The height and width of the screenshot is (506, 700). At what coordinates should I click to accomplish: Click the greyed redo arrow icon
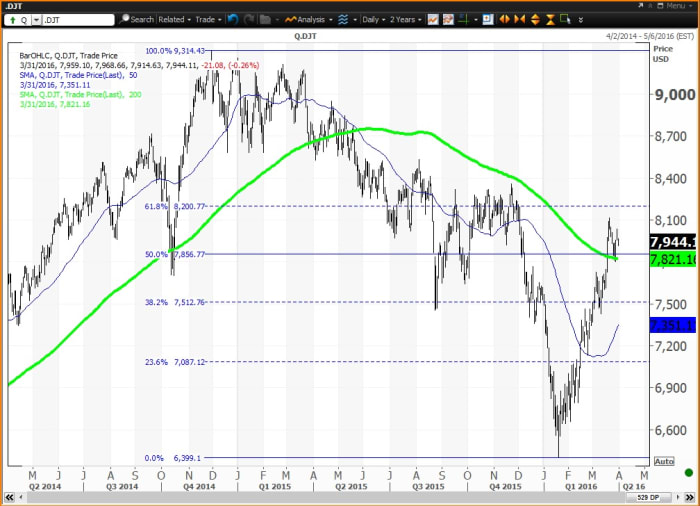249,20
